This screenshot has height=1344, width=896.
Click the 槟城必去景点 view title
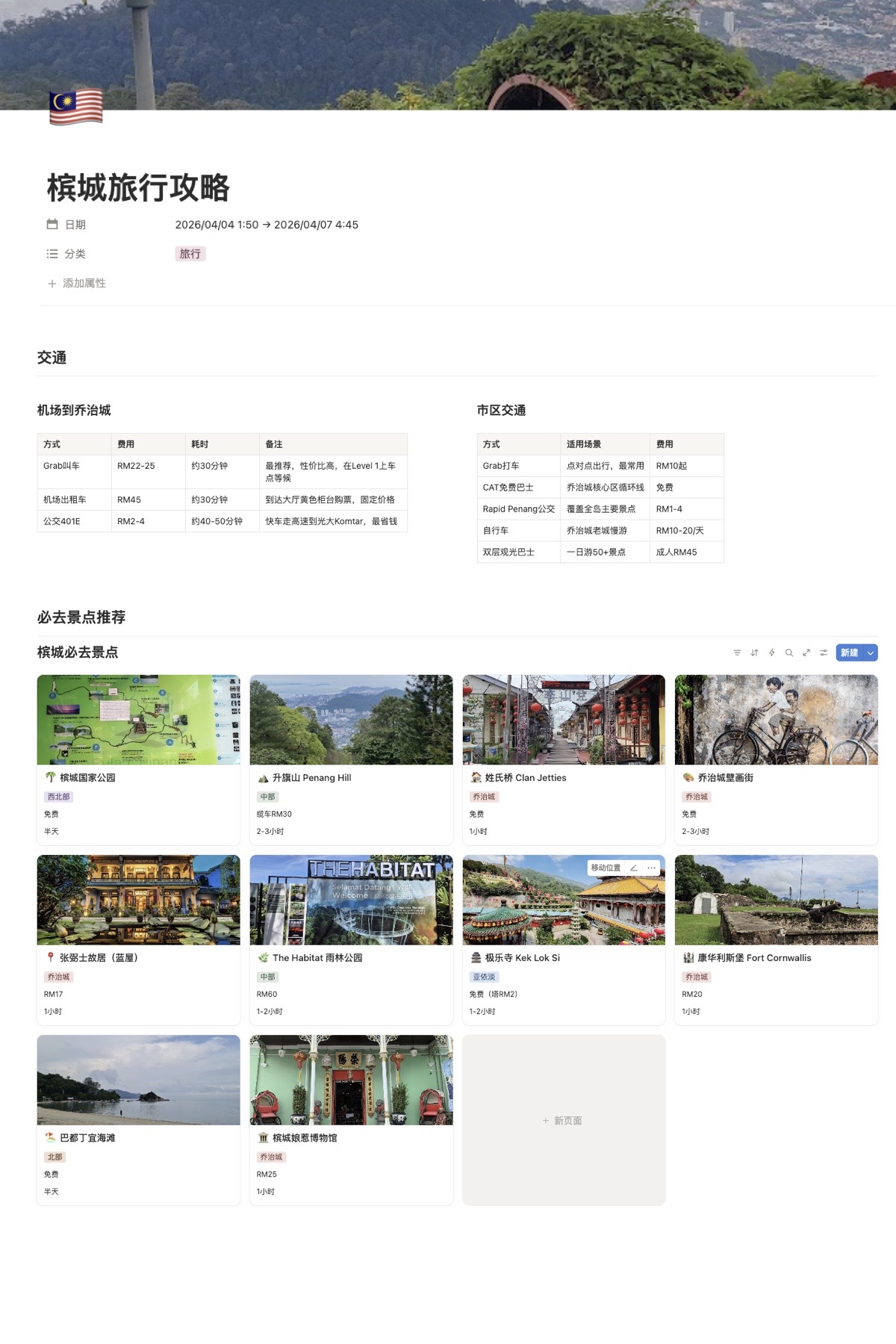point(78,653)
